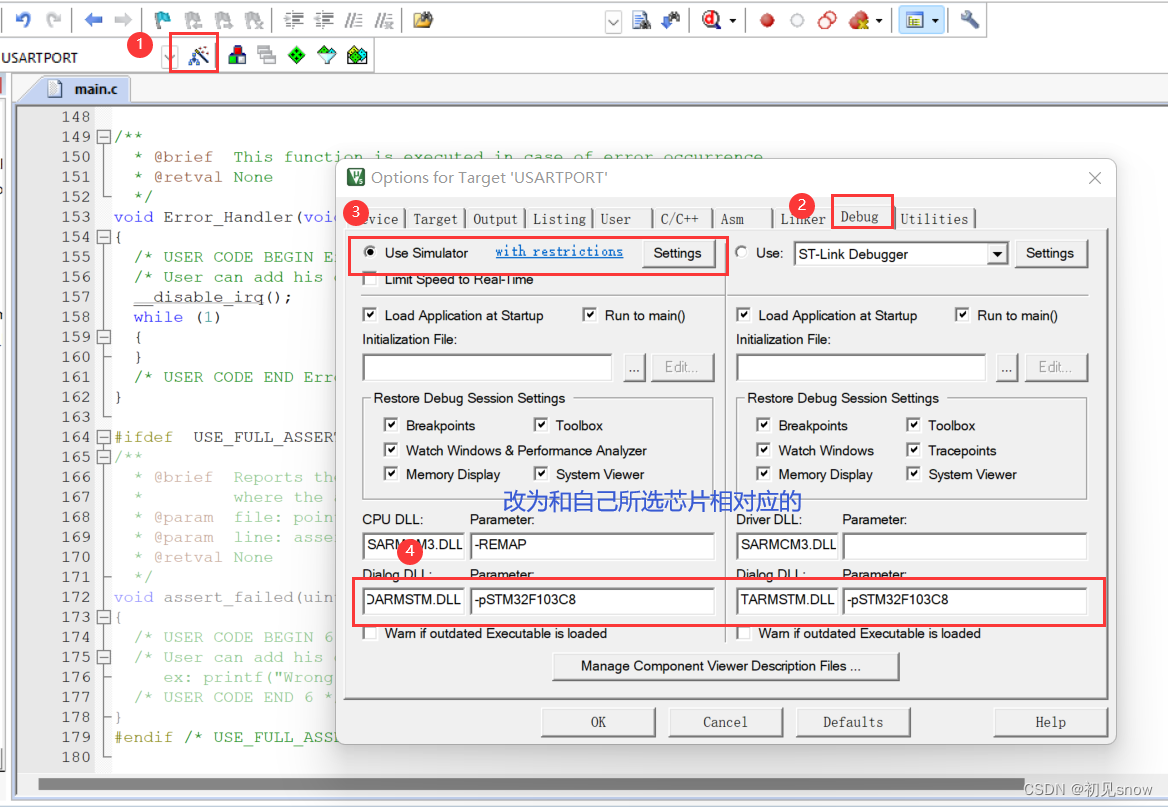Screen dimensions: 1168x807
Task: Open Configuration with the wrench icon
Action: point(969,20)
